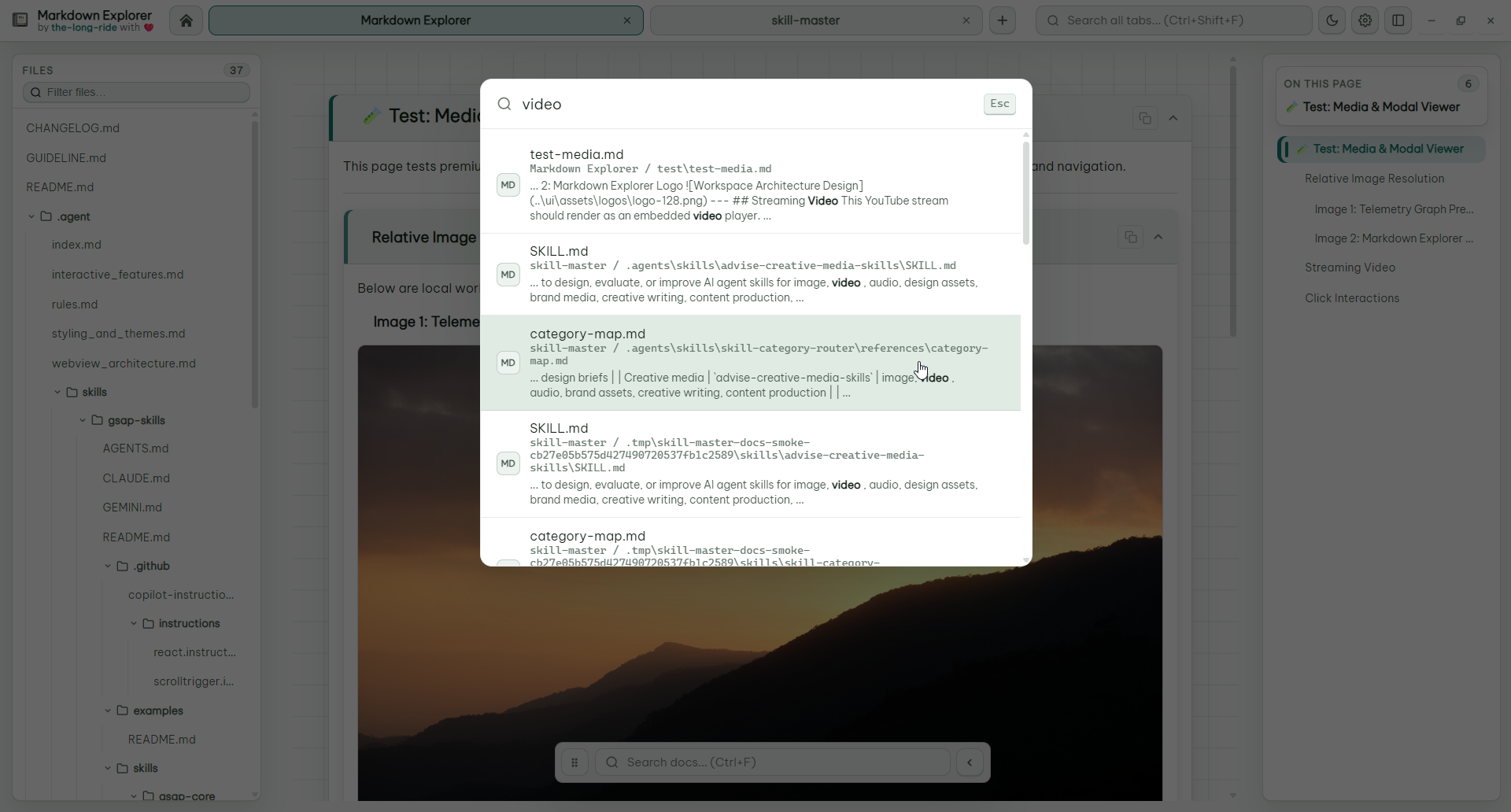Collapse the .agent folder
Image resolution: width=1511 pixels, height=812 pixels.
[31, 216]
